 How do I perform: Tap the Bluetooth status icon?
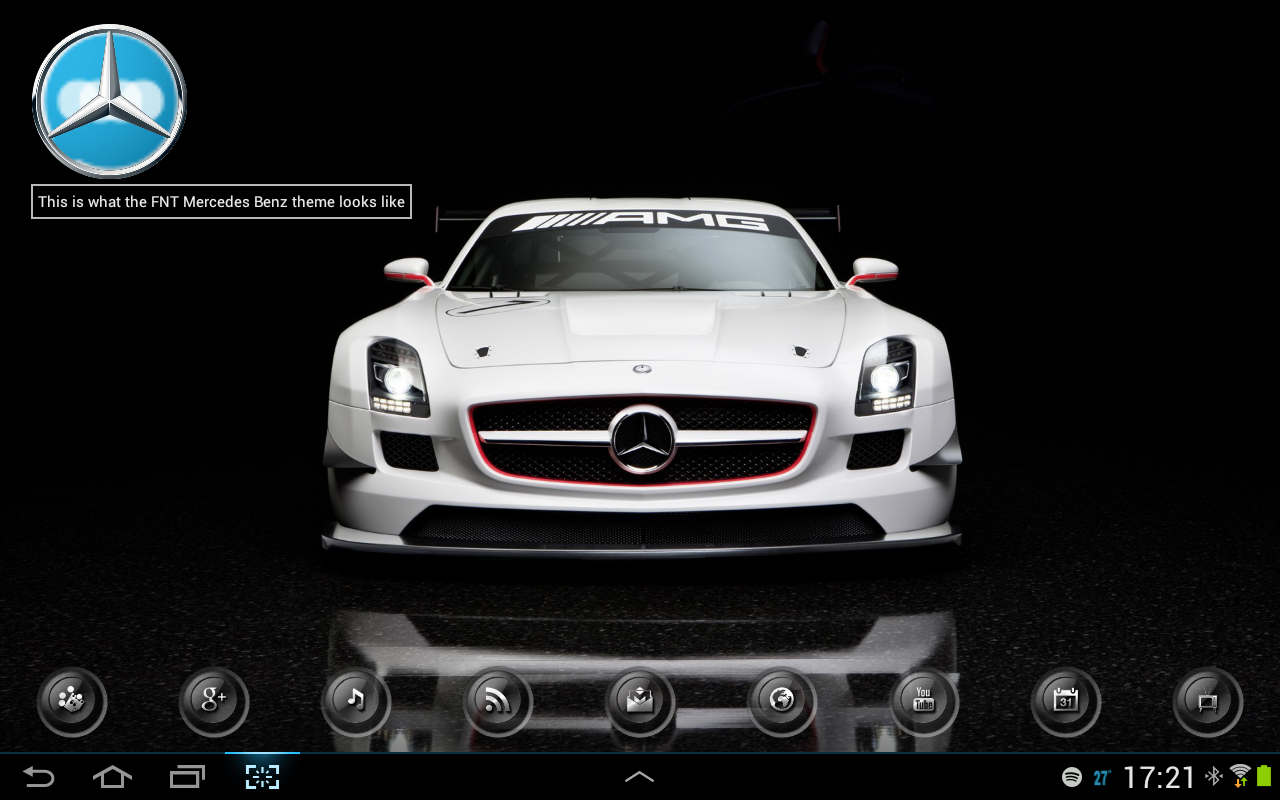tap(1214, 777)
